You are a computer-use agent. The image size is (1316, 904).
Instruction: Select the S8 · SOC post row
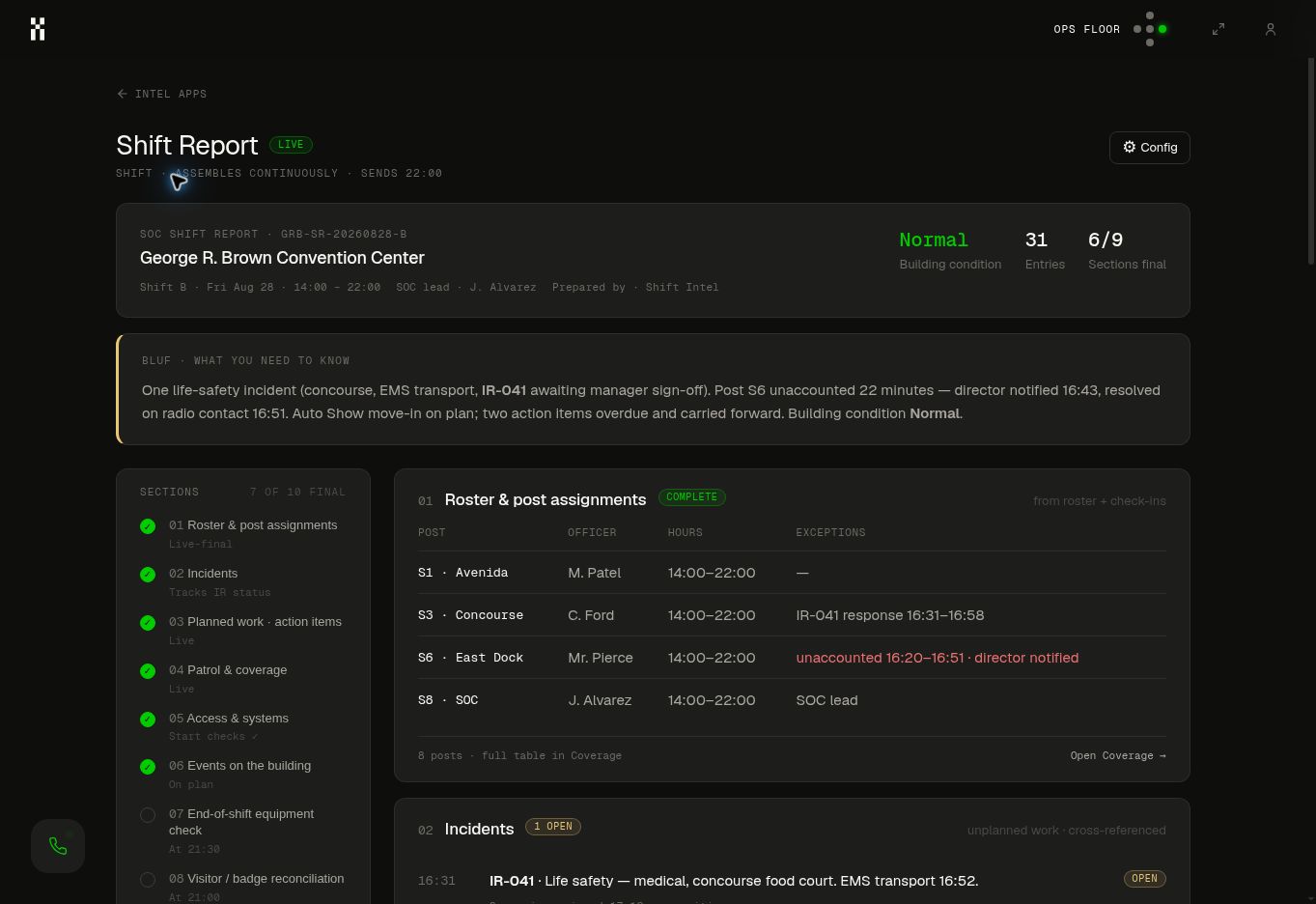(x=792, y=700)
